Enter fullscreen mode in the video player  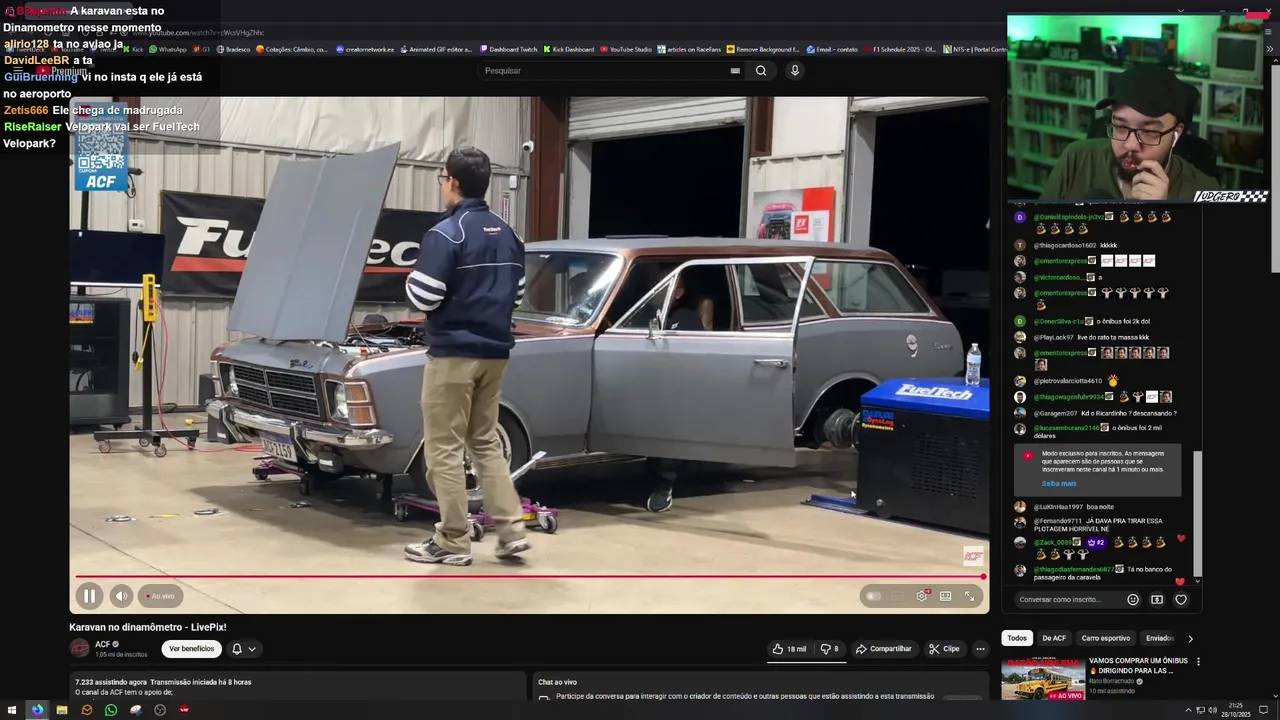969,596
